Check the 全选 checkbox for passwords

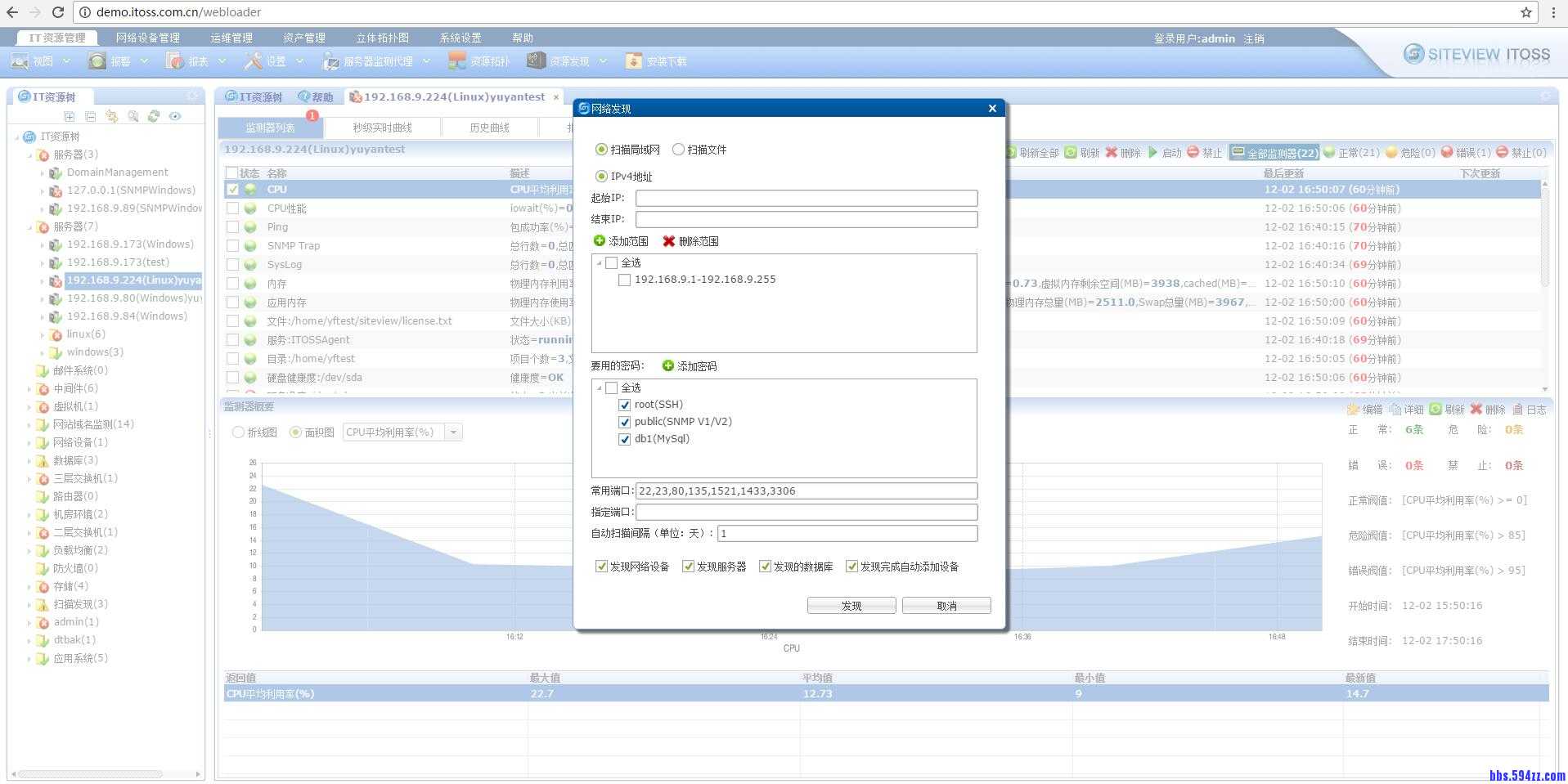(612, 387)
